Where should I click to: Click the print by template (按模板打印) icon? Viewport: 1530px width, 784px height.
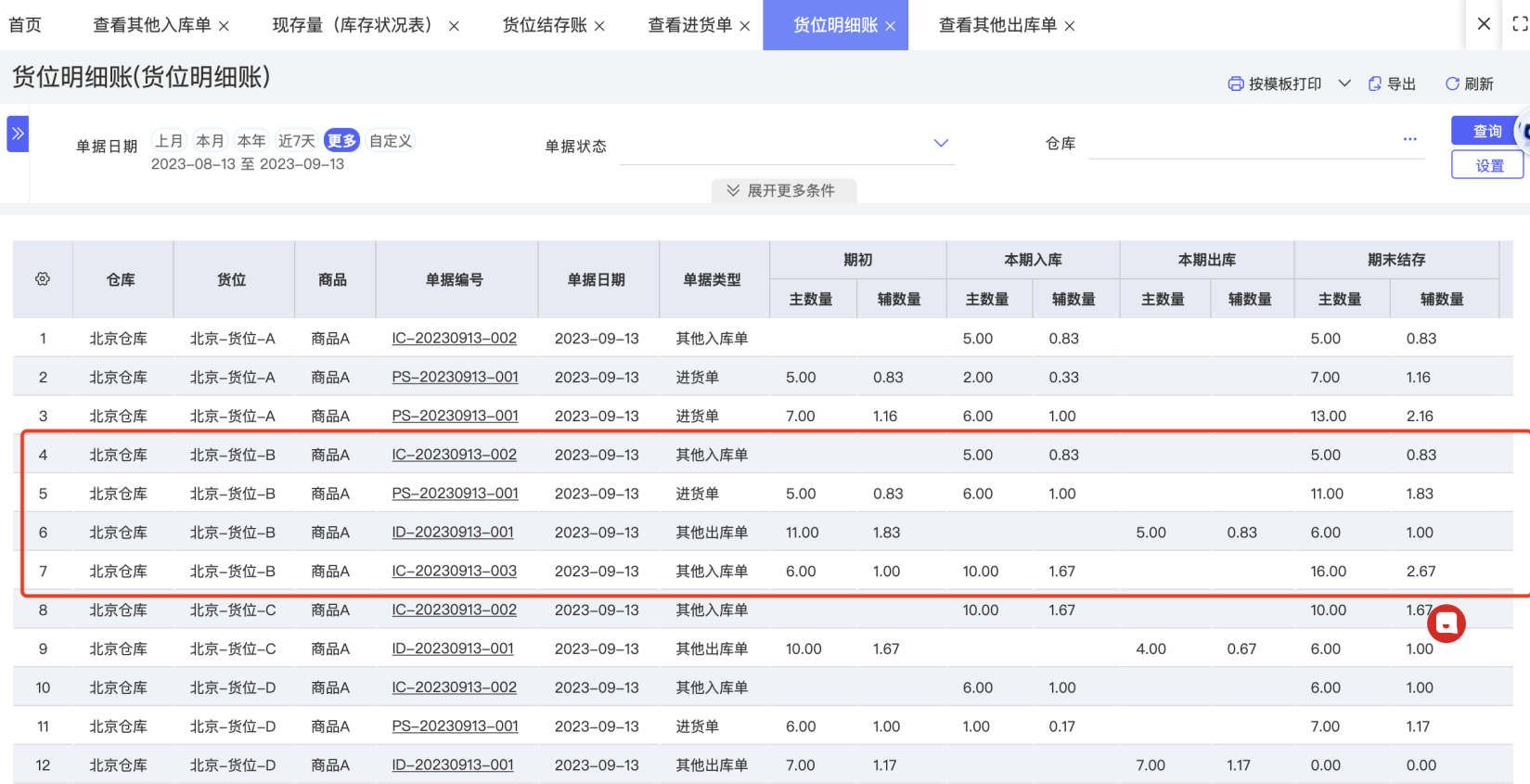pos(1236,84)
